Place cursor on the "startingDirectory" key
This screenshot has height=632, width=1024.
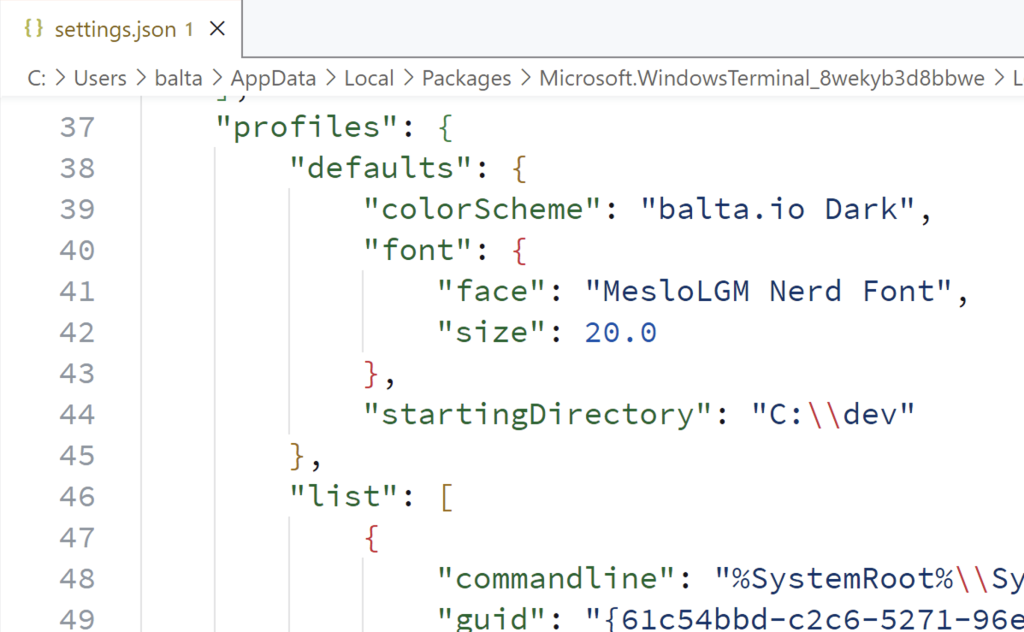537,415
